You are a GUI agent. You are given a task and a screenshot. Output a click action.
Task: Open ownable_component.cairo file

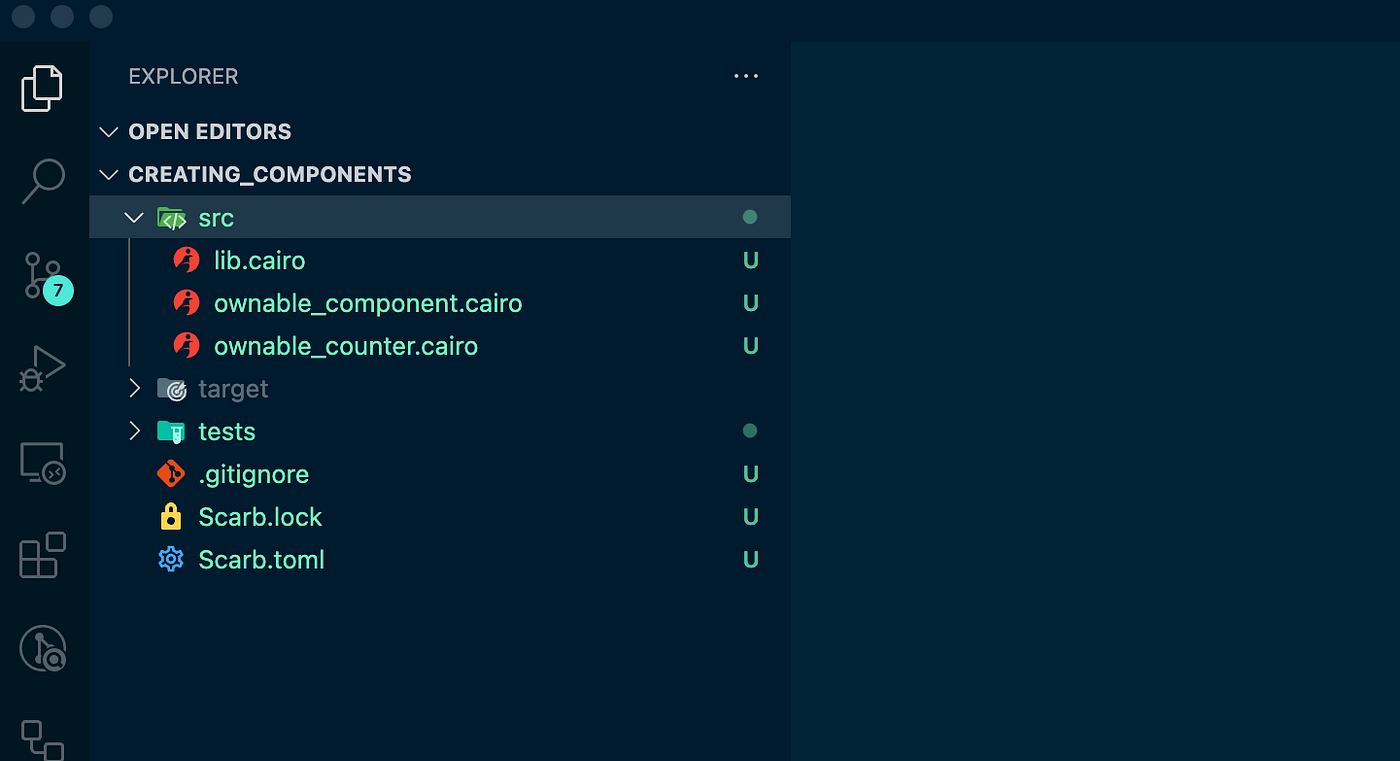pos(367,303)
